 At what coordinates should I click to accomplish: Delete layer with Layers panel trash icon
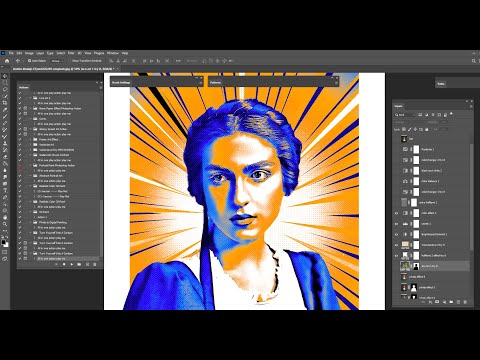click(x=465, y=302)
